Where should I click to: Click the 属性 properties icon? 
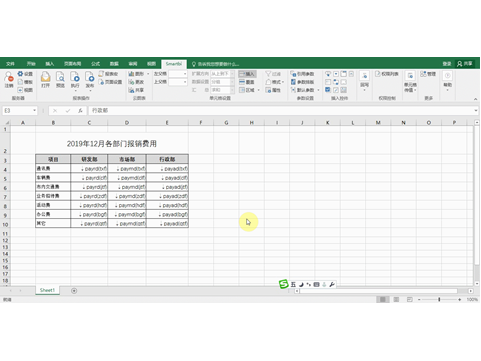pos(268,90)
